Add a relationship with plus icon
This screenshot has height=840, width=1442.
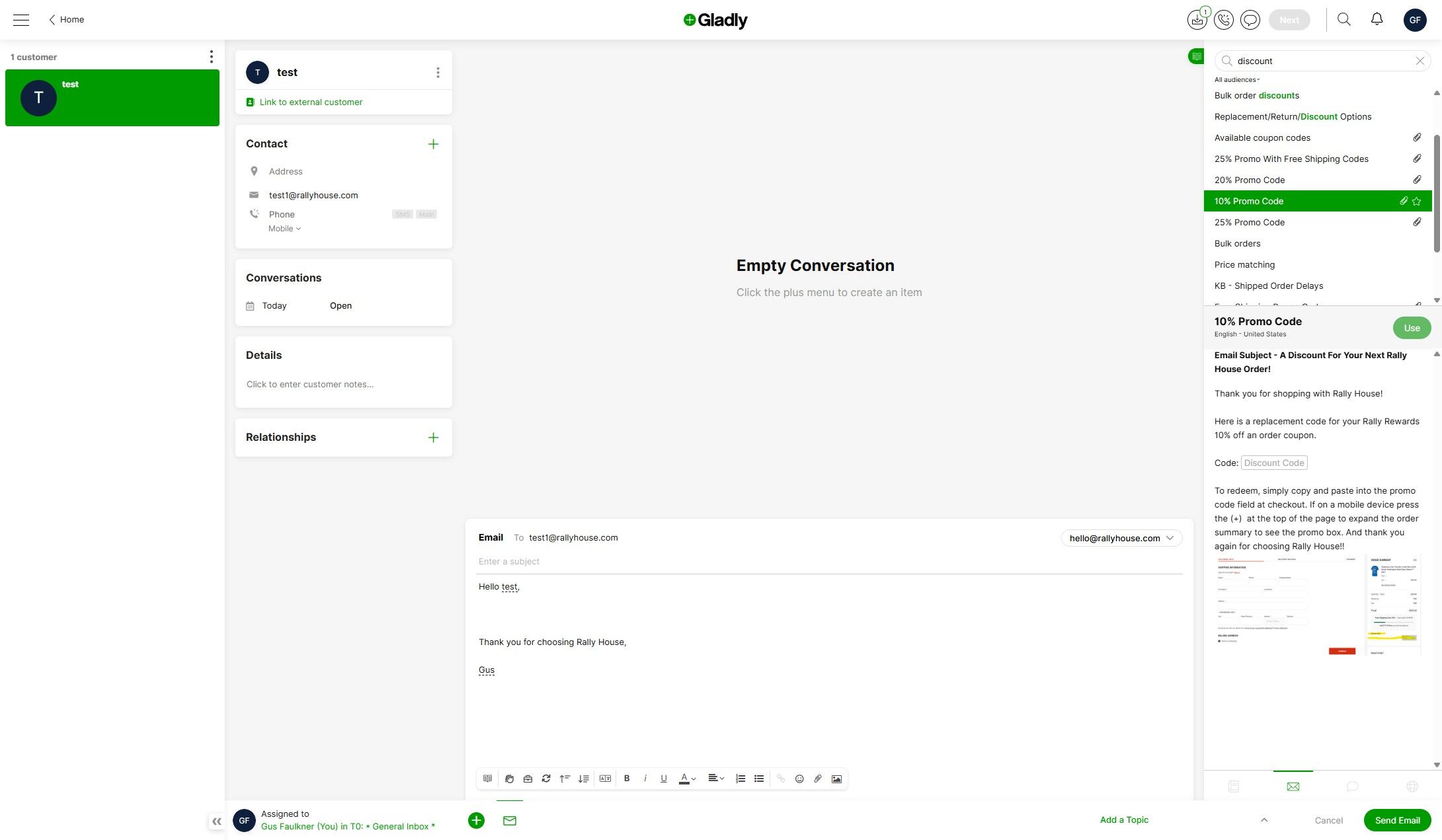(433, 438)
